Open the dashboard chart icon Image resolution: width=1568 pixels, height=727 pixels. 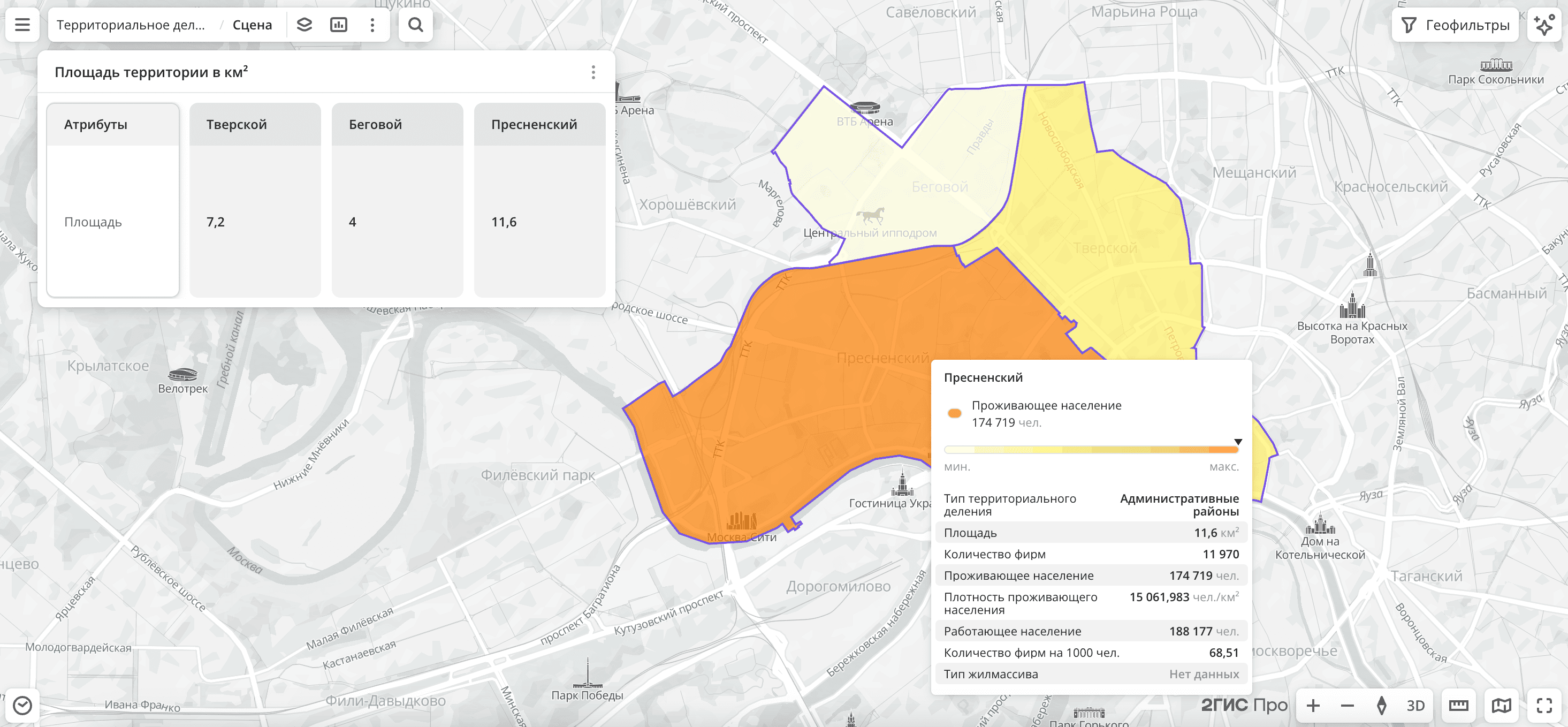(x=338, y=25)
